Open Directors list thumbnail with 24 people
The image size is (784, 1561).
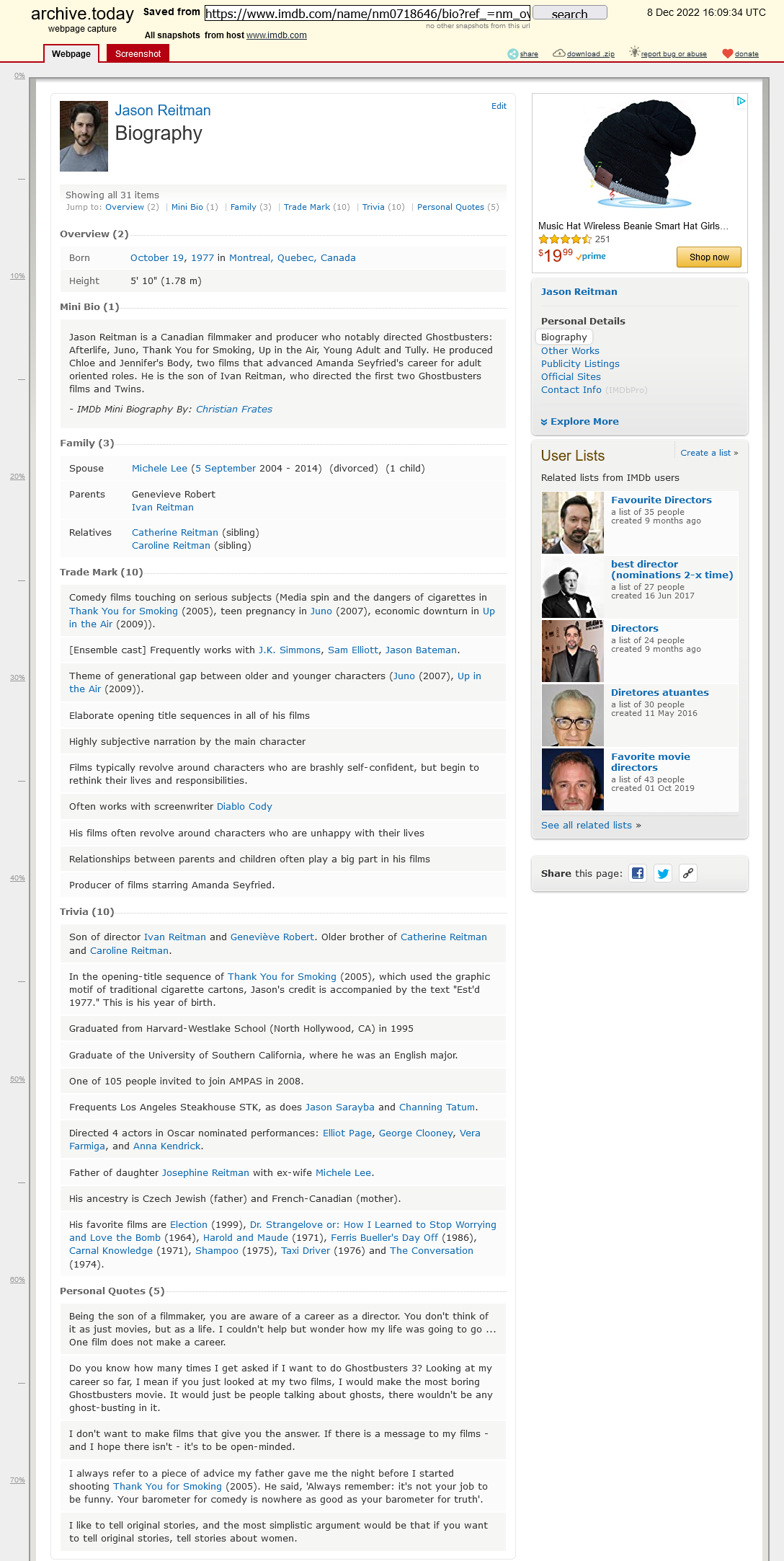pyautogui.click(x=573, y=651)
